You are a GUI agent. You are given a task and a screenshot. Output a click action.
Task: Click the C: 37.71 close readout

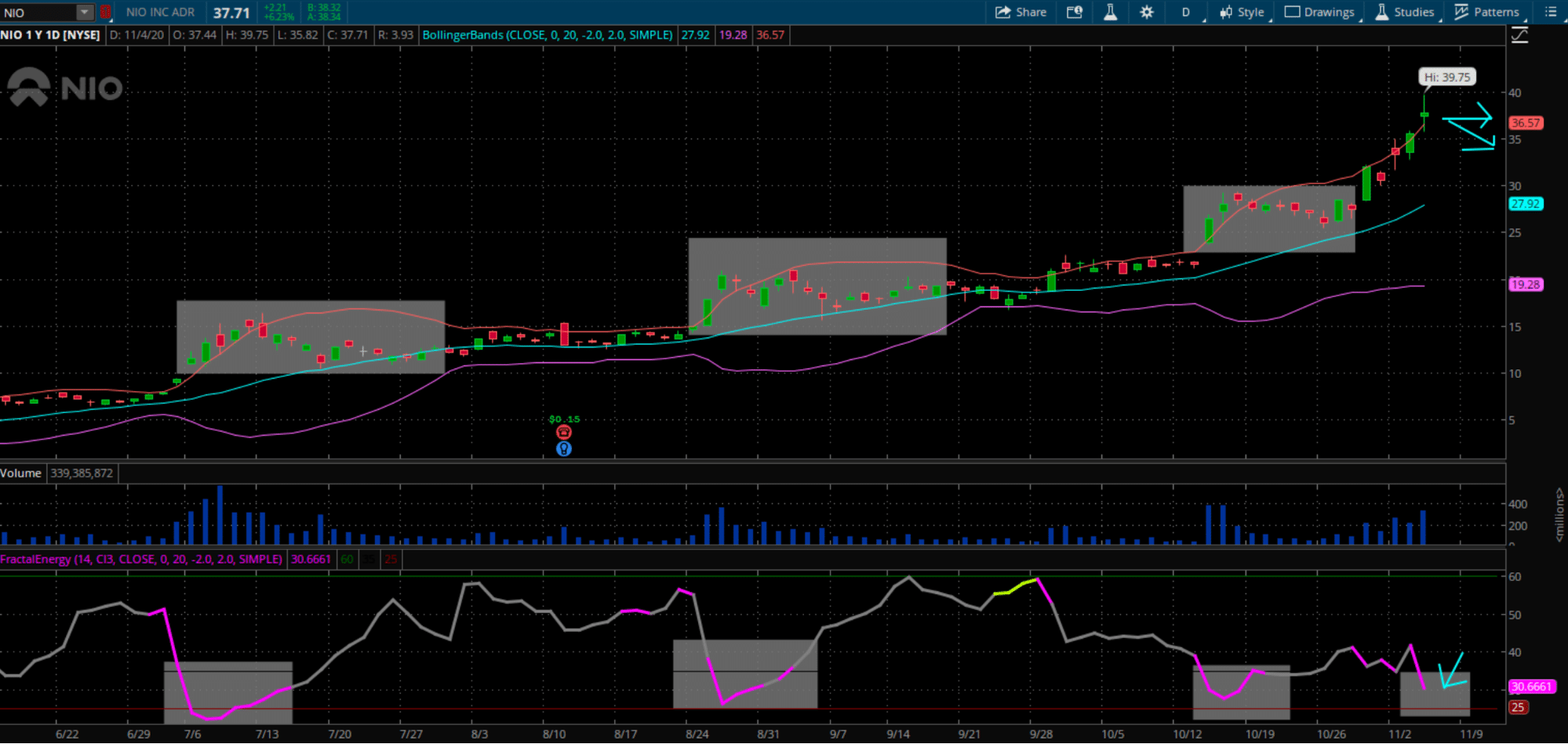(347, 35)
